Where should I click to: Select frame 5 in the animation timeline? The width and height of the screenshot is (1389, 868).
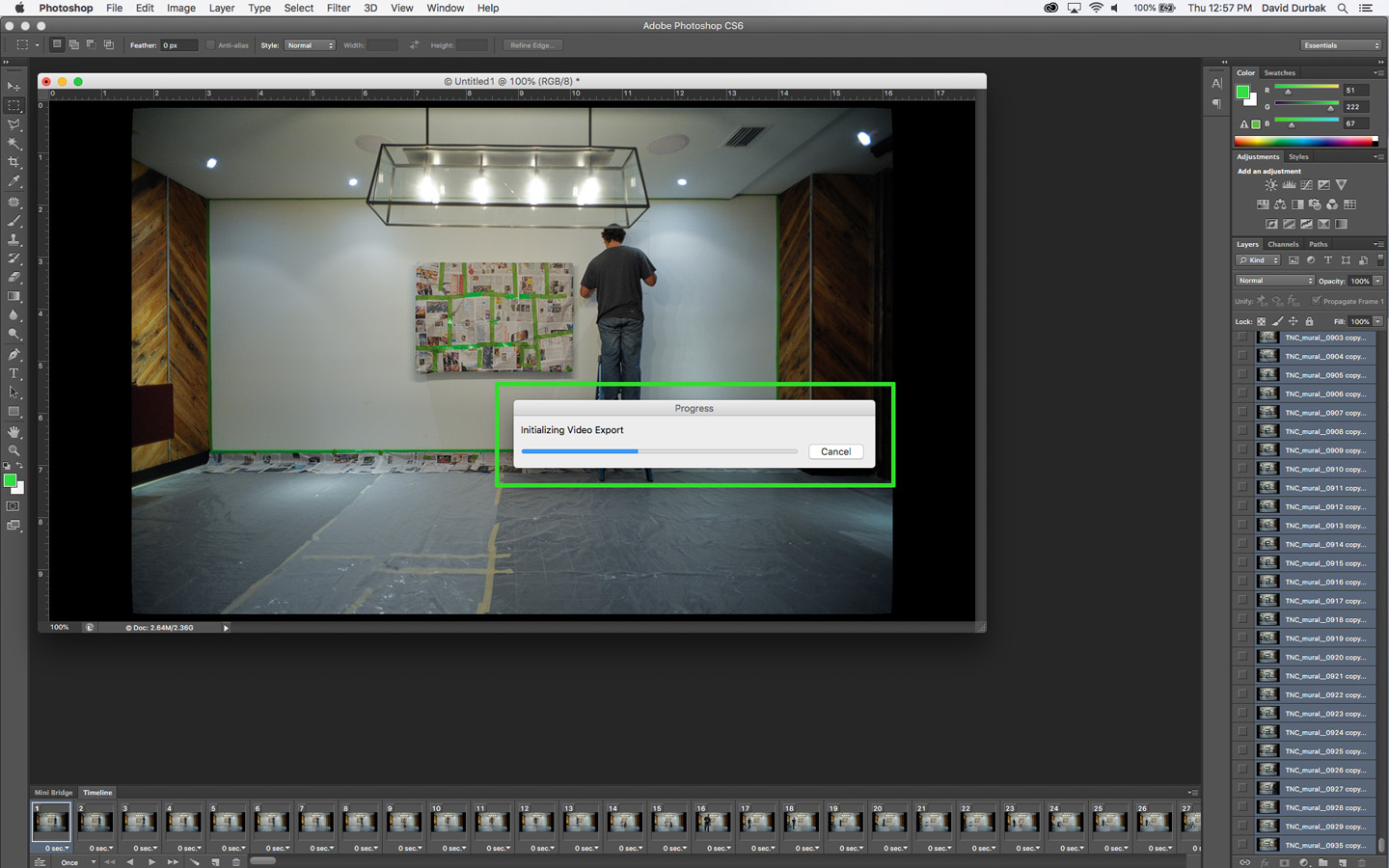(x=227, y=820)
